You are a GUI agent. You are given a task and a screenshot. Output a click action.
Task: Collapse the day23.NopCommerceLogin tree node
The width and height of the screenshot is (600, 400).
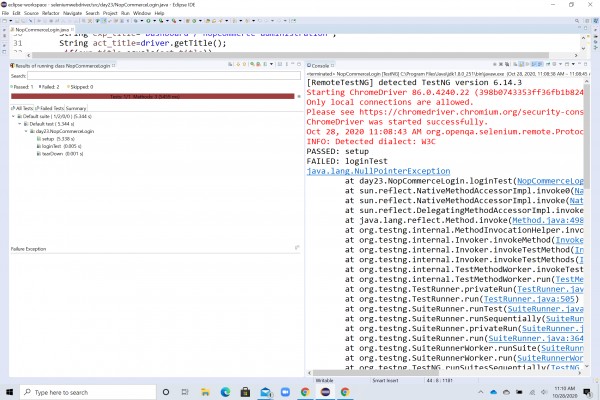[x=26, y=131]
